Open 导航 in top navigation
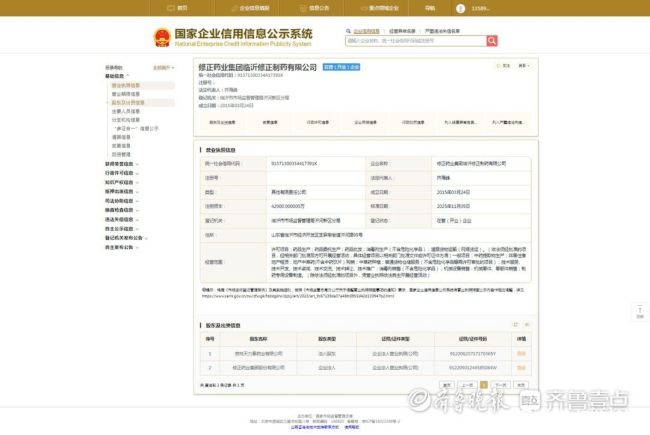The height and width of the screenshot is (435, 650). click(x=430, y=8)
